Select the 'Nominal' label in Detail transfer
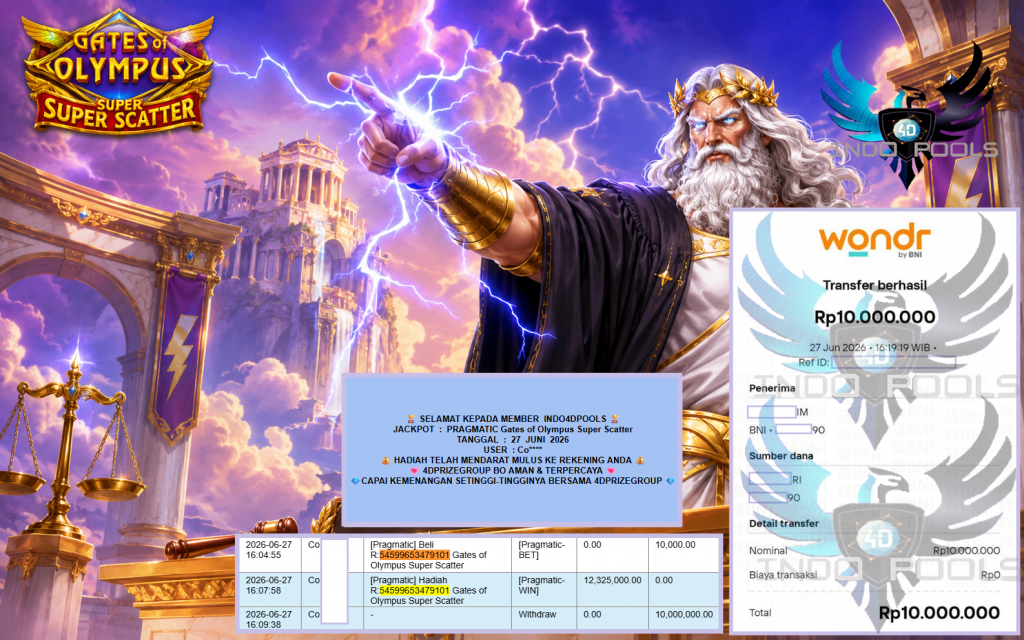 coord(767,551)
